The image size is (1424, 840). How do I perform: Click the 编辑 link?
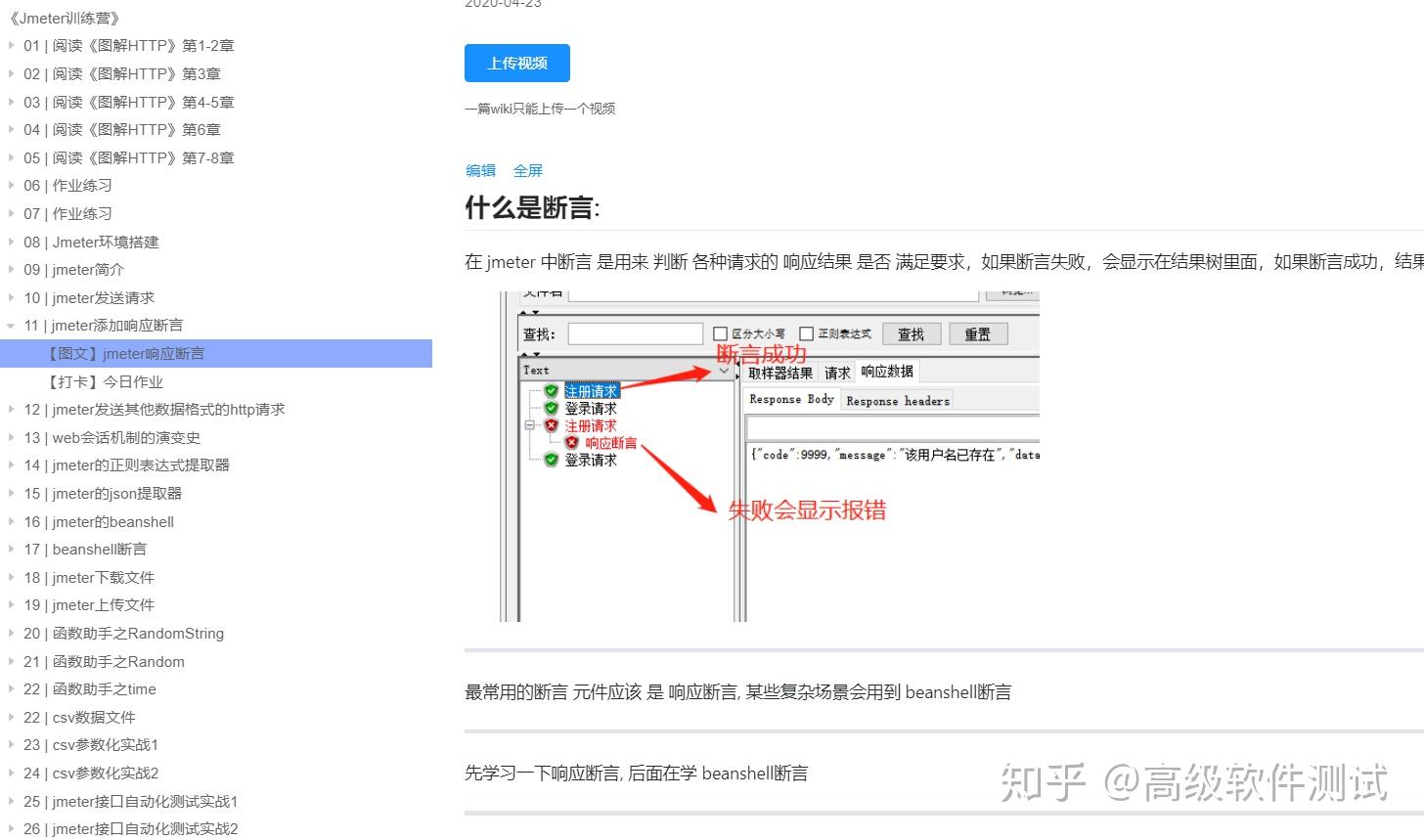[479, 170]
